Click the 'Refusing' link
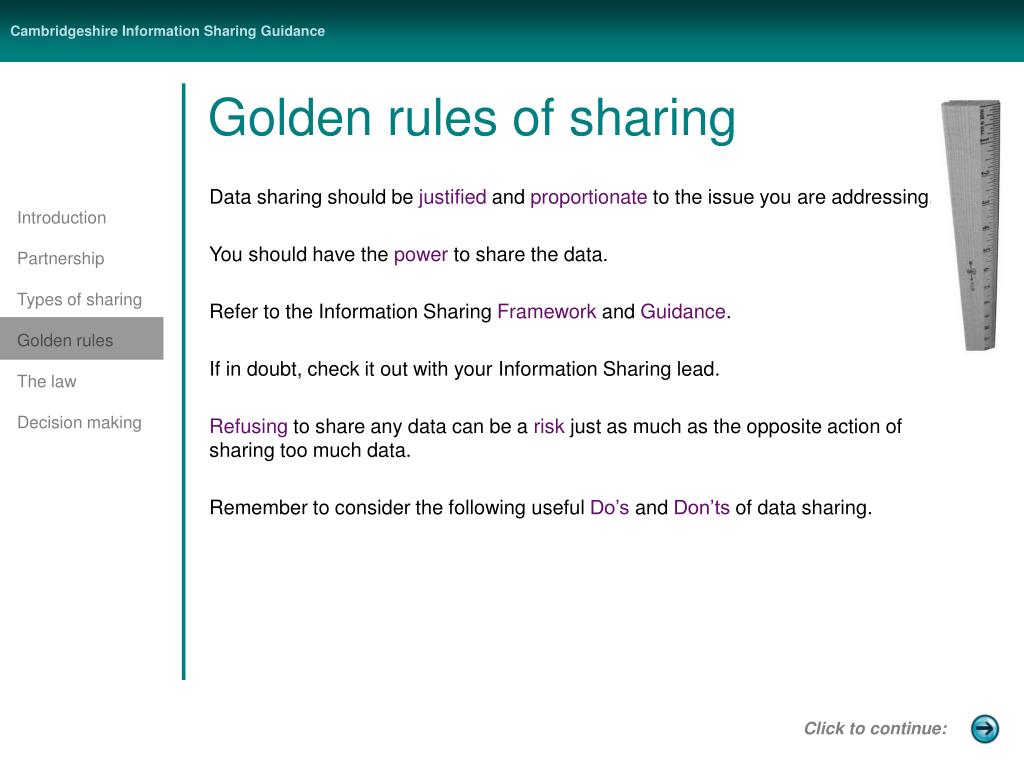Image resolution: width=1024 pixels, height=768 pixels. [x=248, y=426]
